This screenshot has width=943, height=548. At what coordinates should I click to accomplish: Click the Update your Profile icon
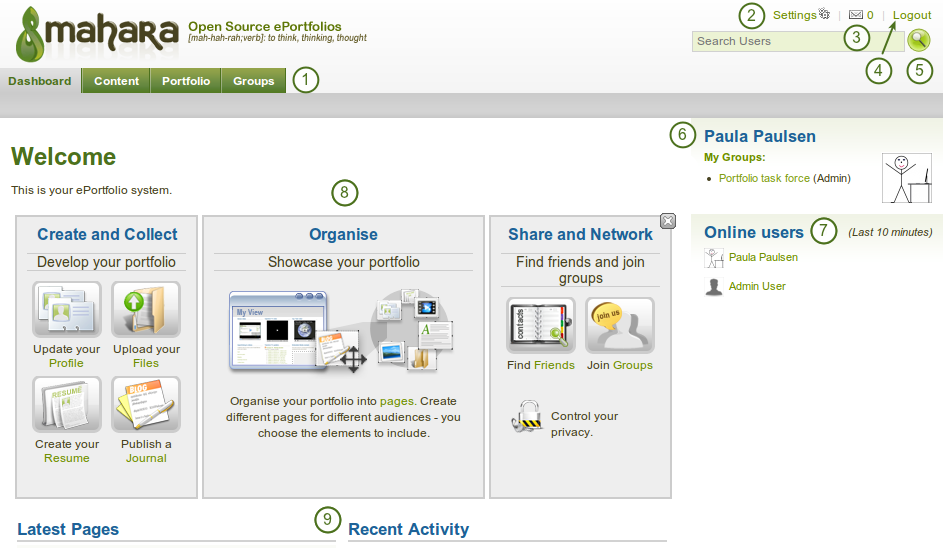pyautogui.click(x=66, y=310)
